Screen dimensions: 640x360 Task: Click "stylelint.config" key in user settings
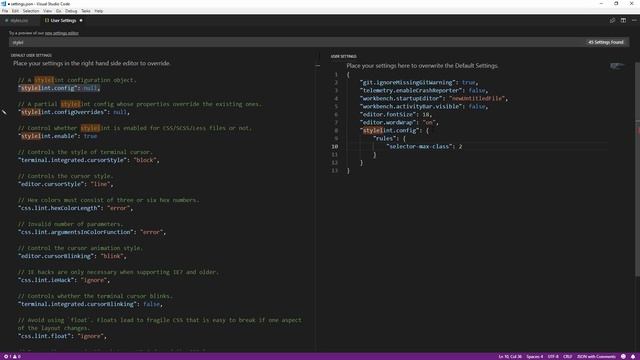(389, 131)
